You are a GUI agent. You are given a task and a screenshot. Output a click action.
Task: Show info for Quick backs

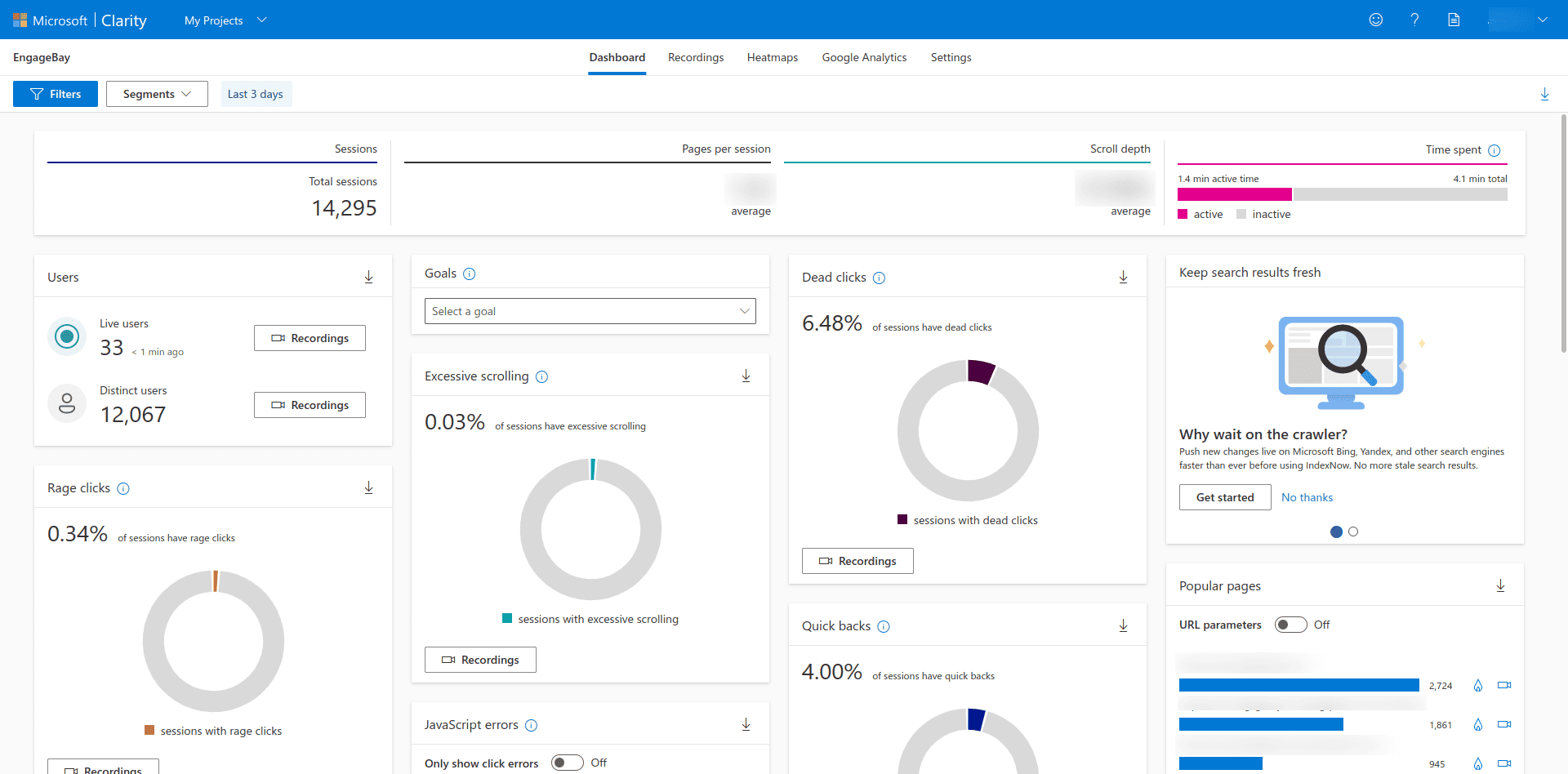[x=884, y=627]
